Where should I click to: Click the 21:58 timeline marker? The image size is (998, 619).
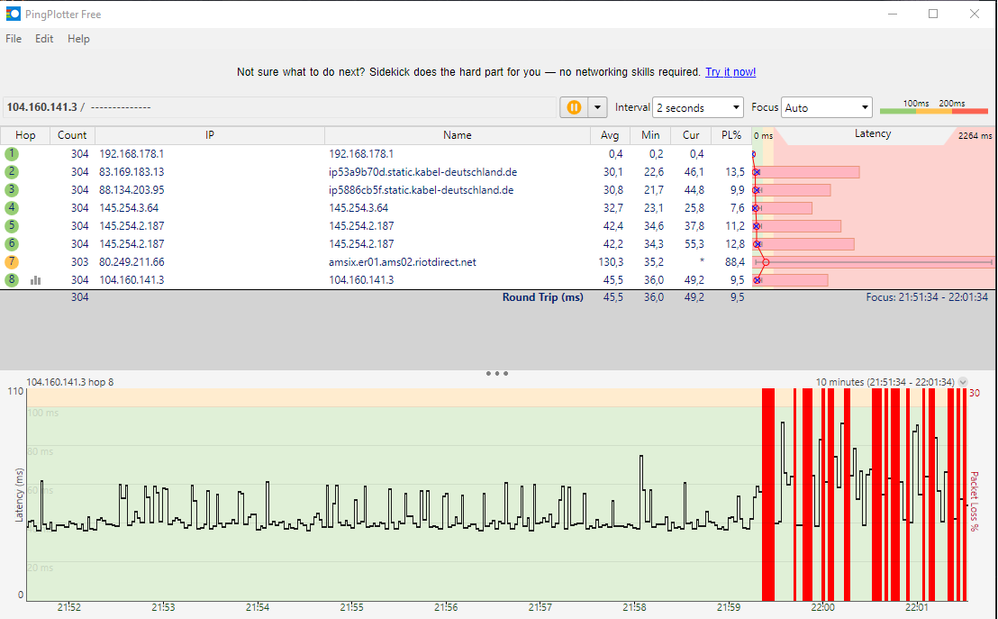[x=634, y=608]
